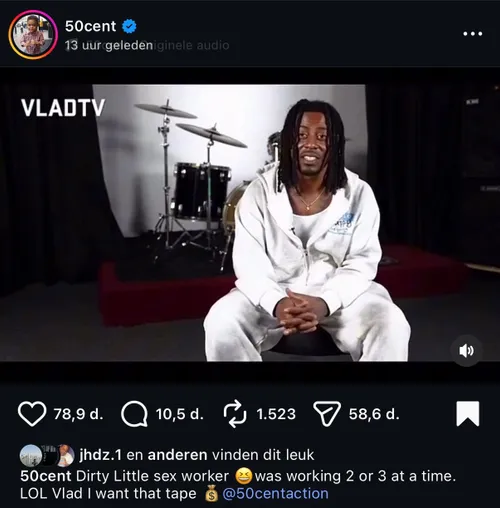Screen dimensions: 500x508
Task: Open the 50cent username in the header
Action: coord(90,26)
